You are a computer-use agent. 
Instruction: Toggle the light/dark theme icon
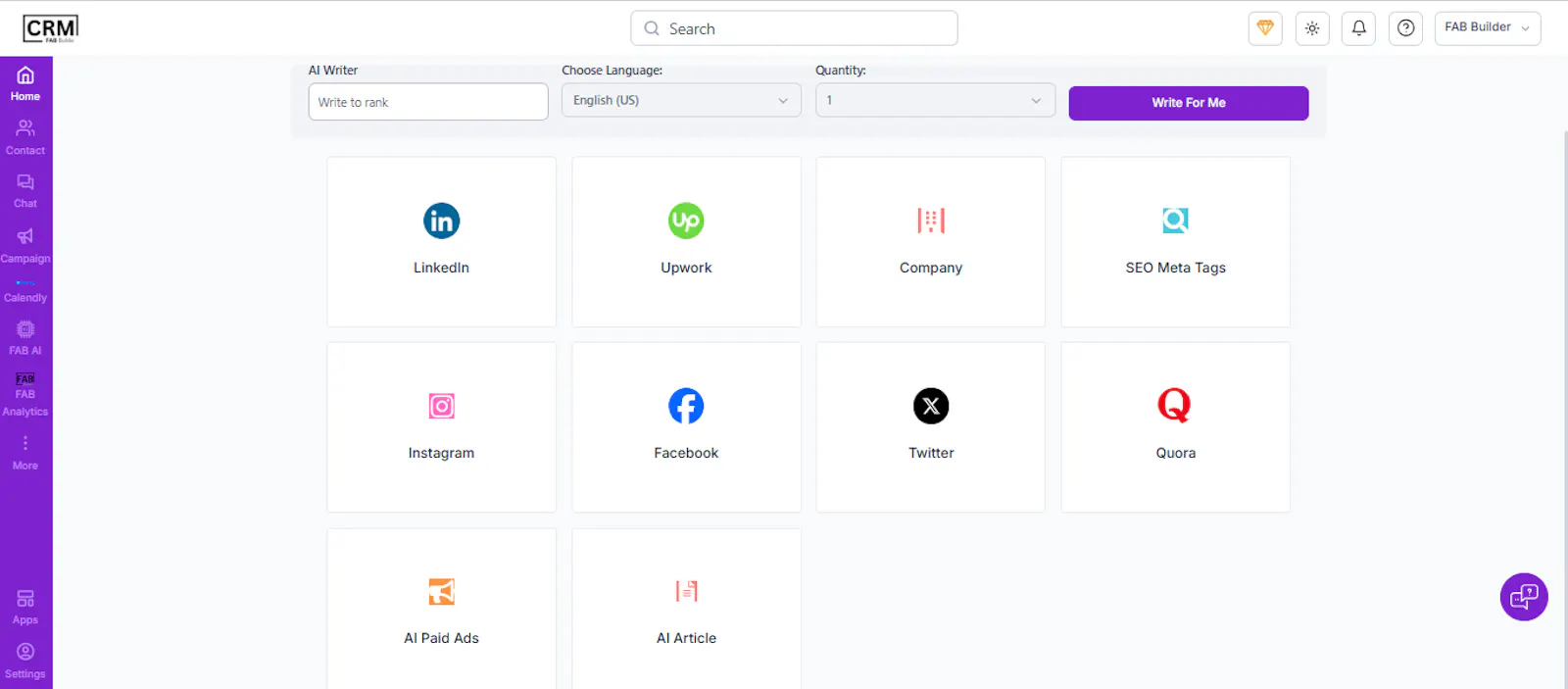click(1312, 28)
